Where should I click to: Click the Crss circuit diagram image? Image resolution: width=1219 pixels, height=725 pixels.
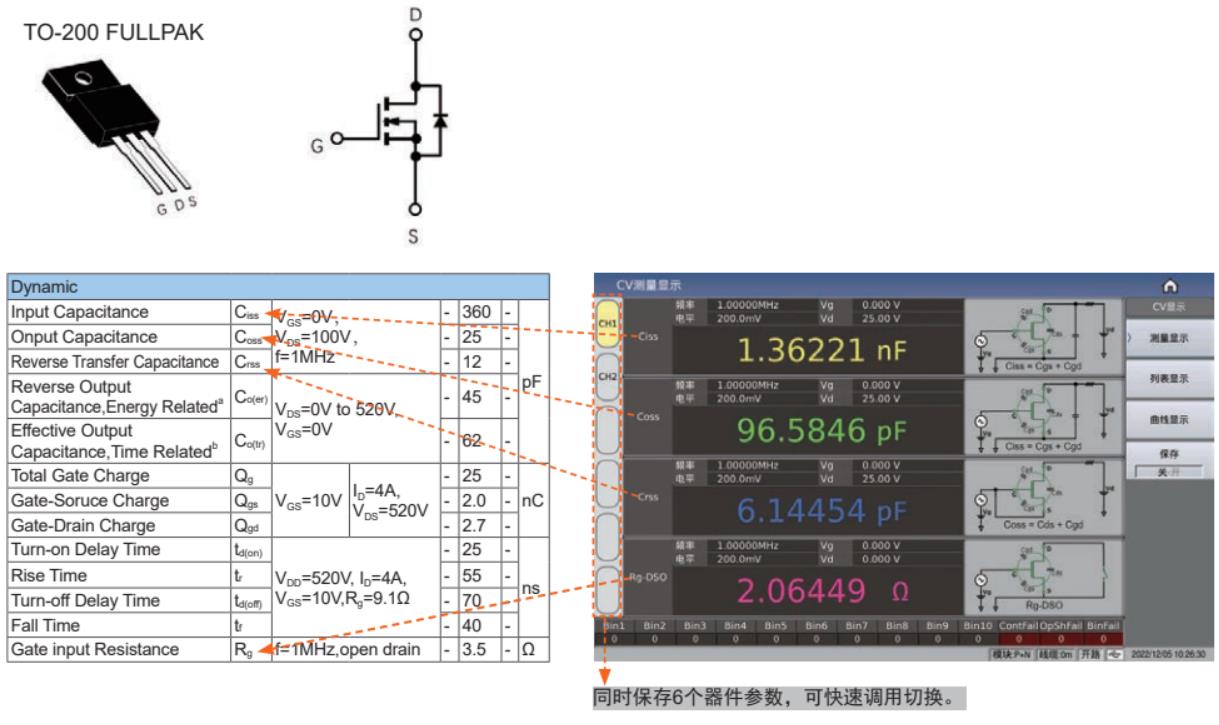[1043, 496]
